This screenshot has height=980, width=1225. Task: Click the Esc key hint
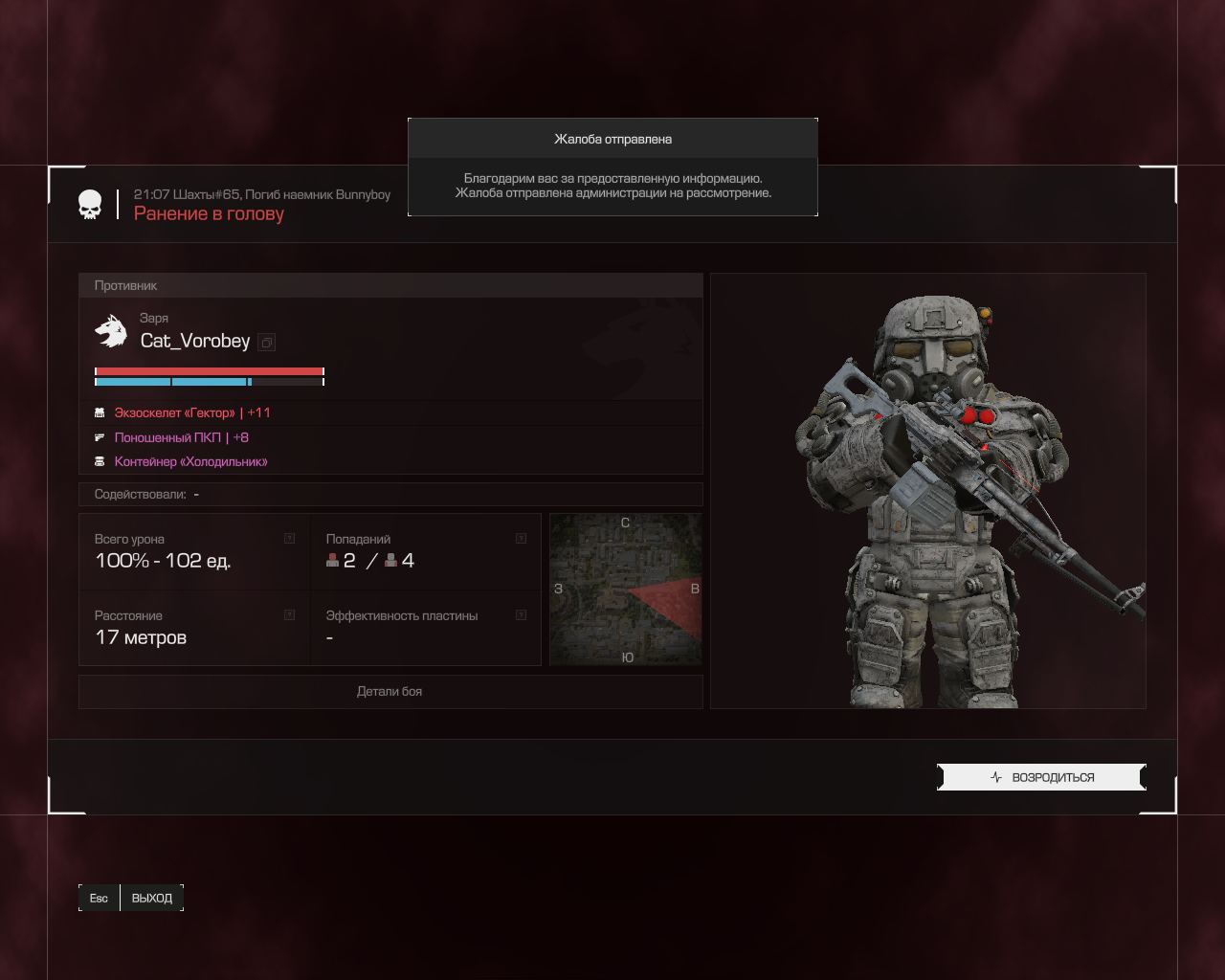tap(100, 898)
